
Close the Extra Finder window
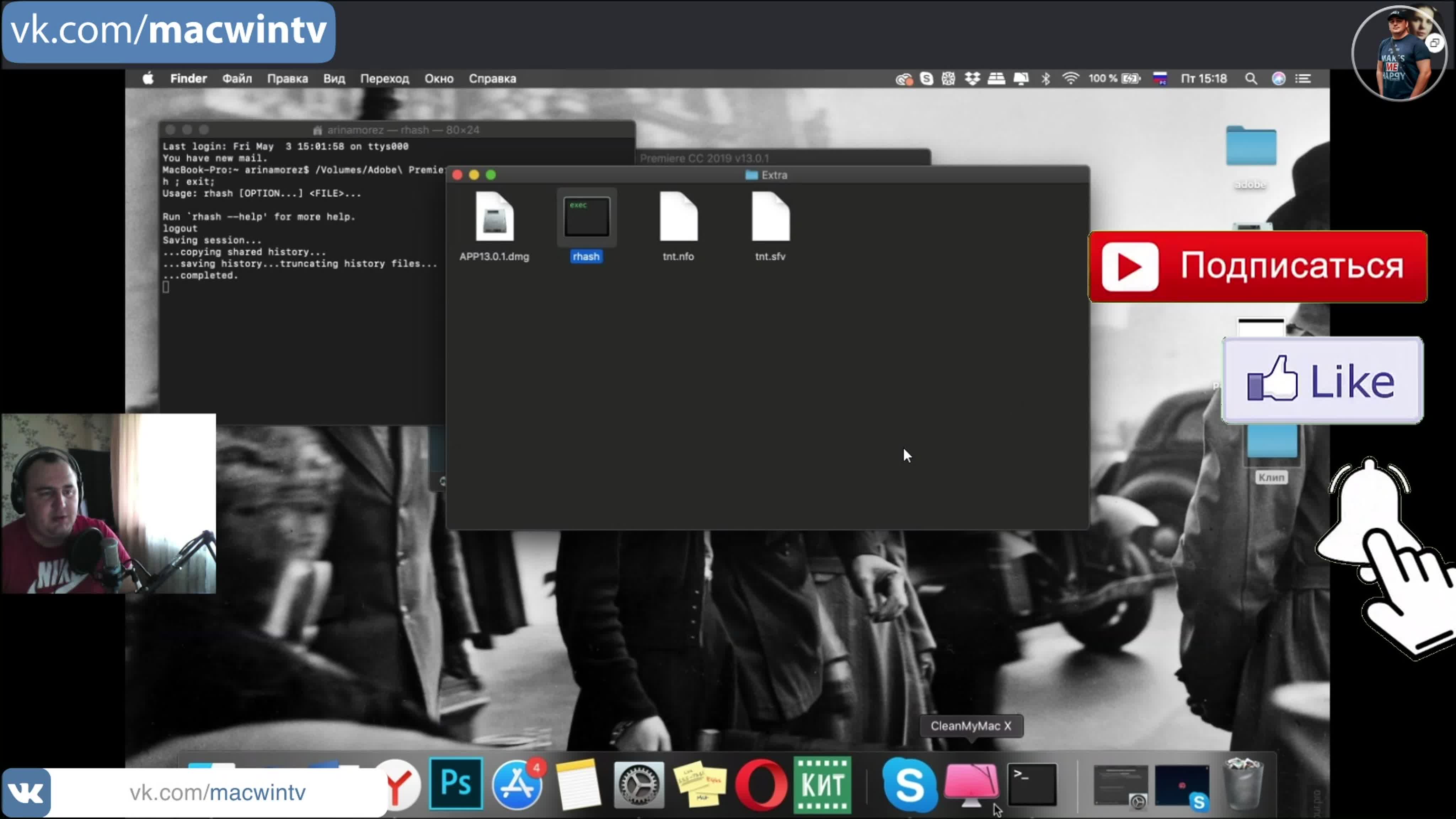(457, 175)
